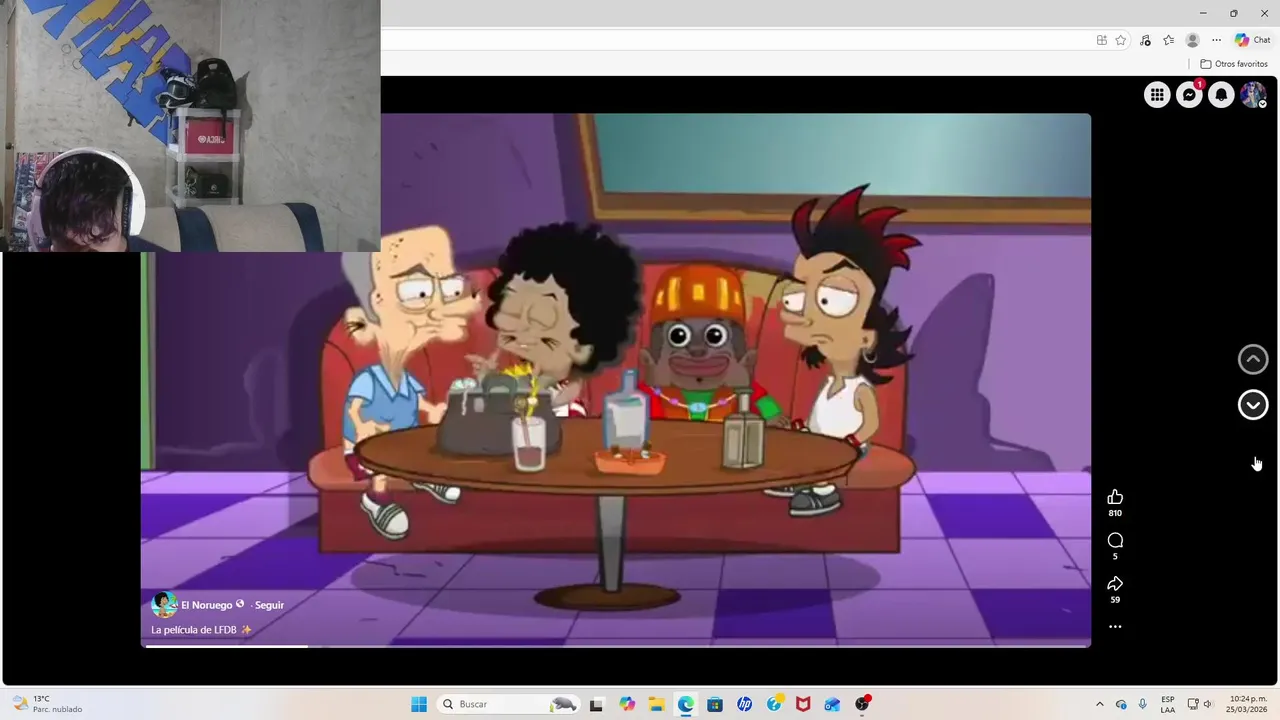Follow the page via Seguir
This screenshot has width=1280, height=720.
[x=269, y=605]
